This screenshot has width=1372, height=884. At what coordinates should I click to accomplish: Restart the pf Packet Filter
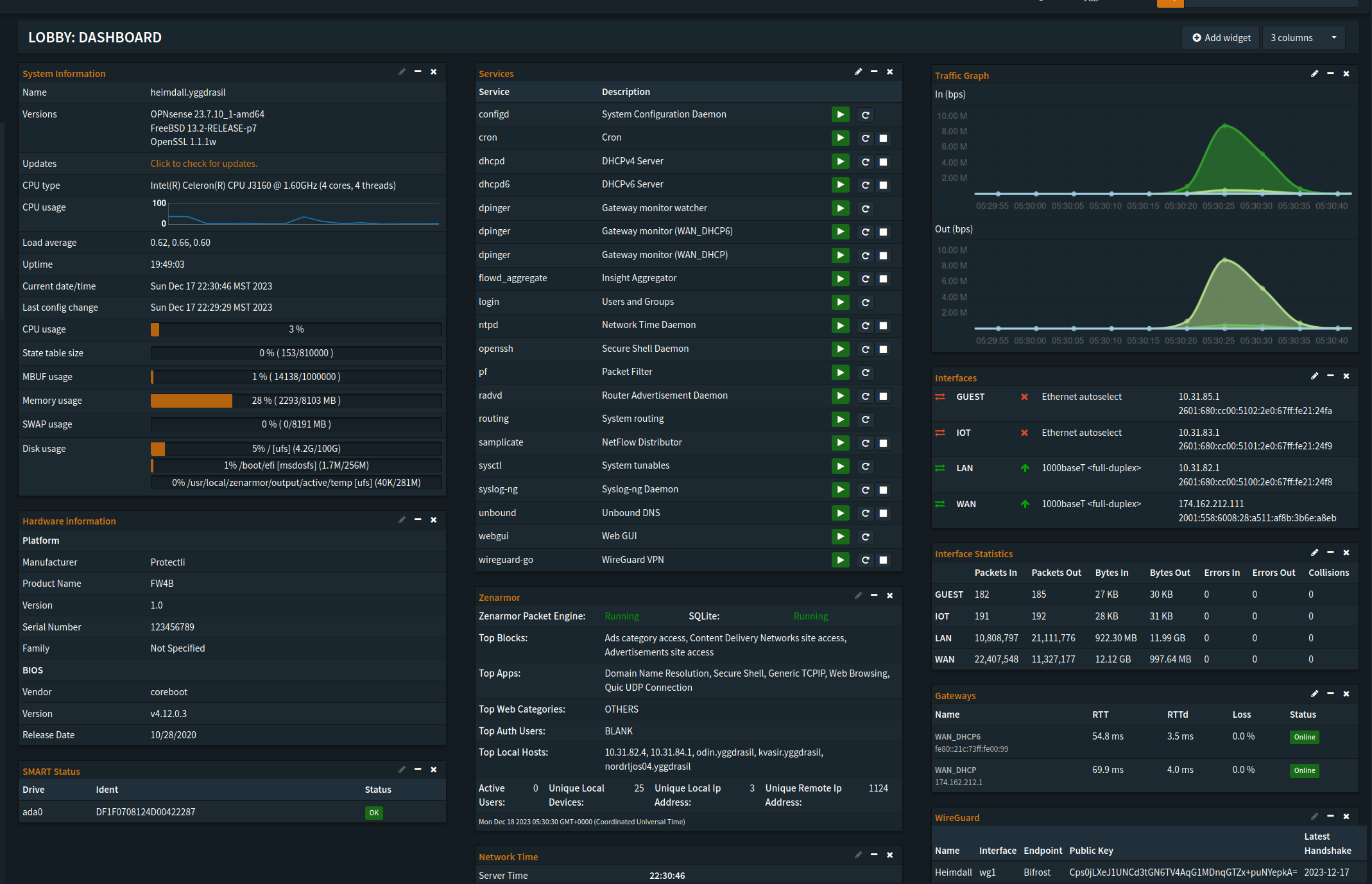865,372
